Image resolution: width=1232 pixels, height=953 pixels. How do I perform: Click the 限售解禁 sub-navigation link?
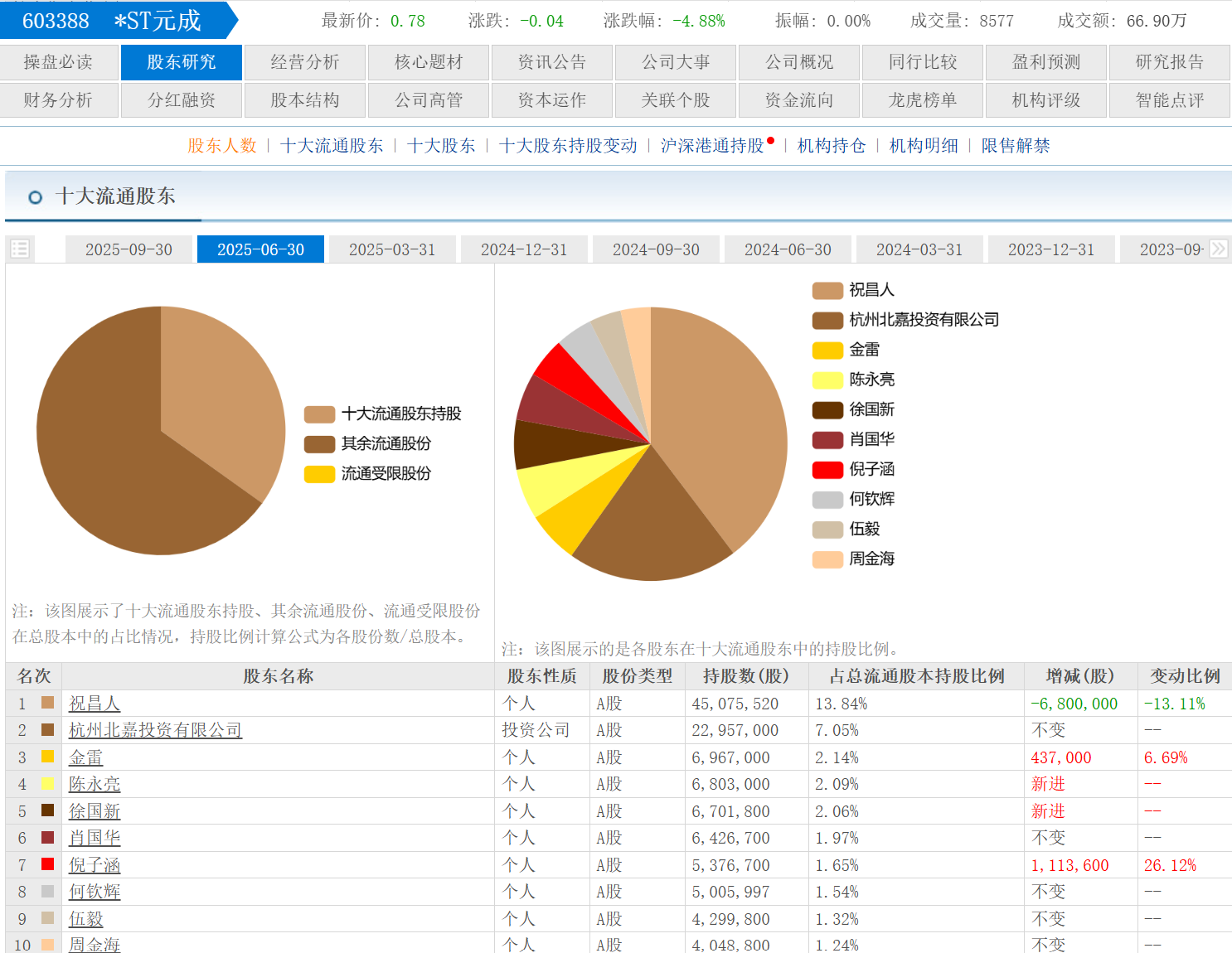[x=1015, y=146]
